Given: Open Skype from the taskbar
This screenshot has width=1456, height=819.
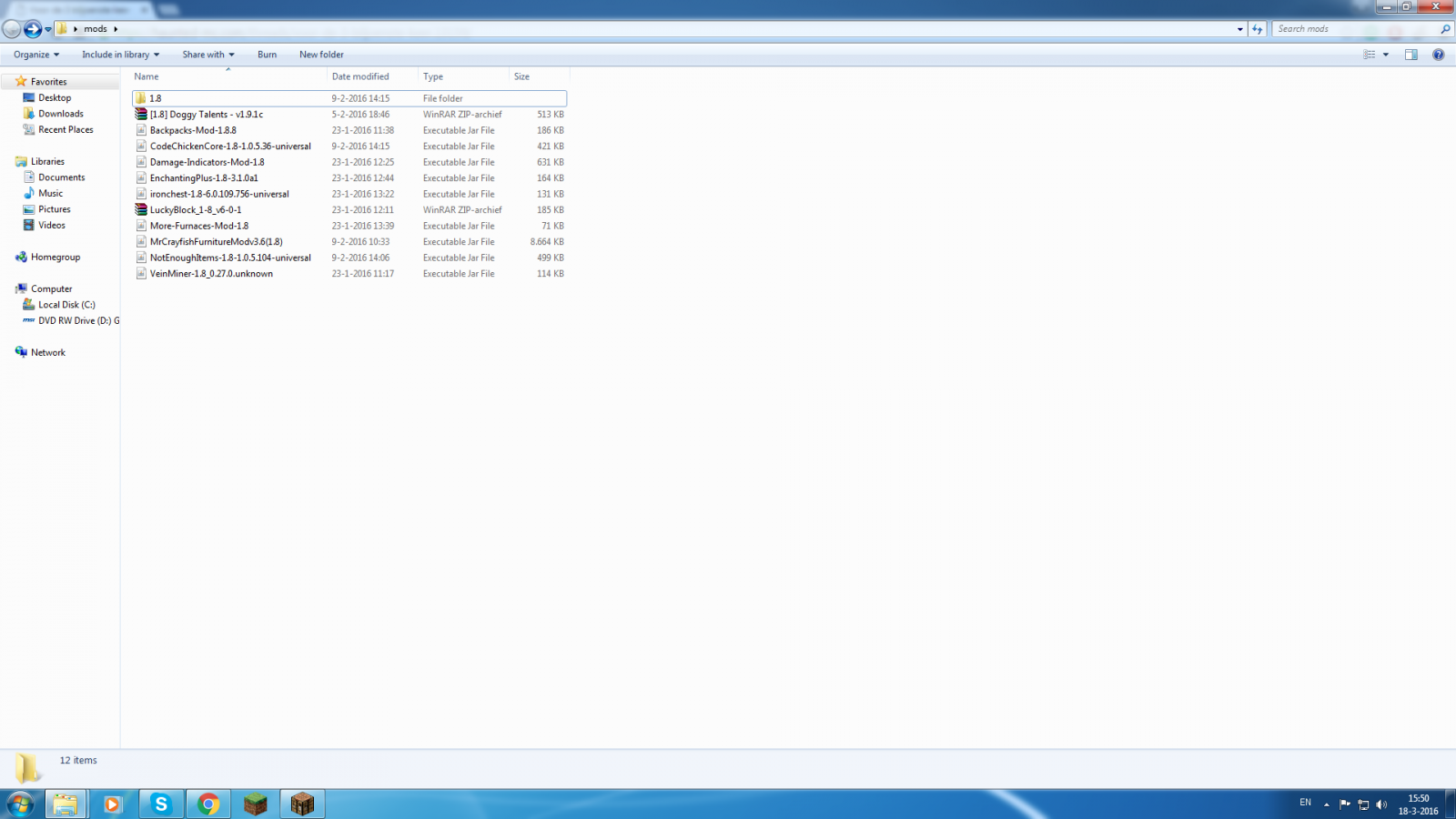Looking at the screenshot, I should click(160, 804).
